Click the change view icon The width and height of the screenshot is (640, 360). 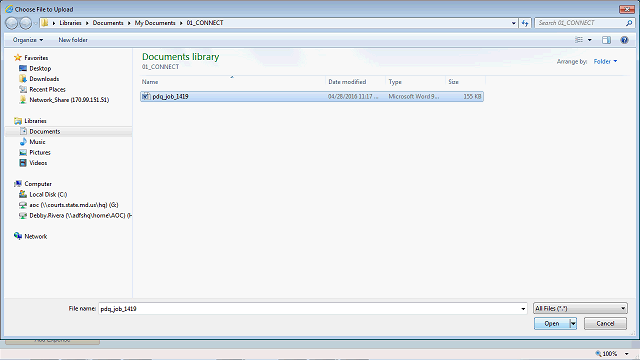[579, 40]
